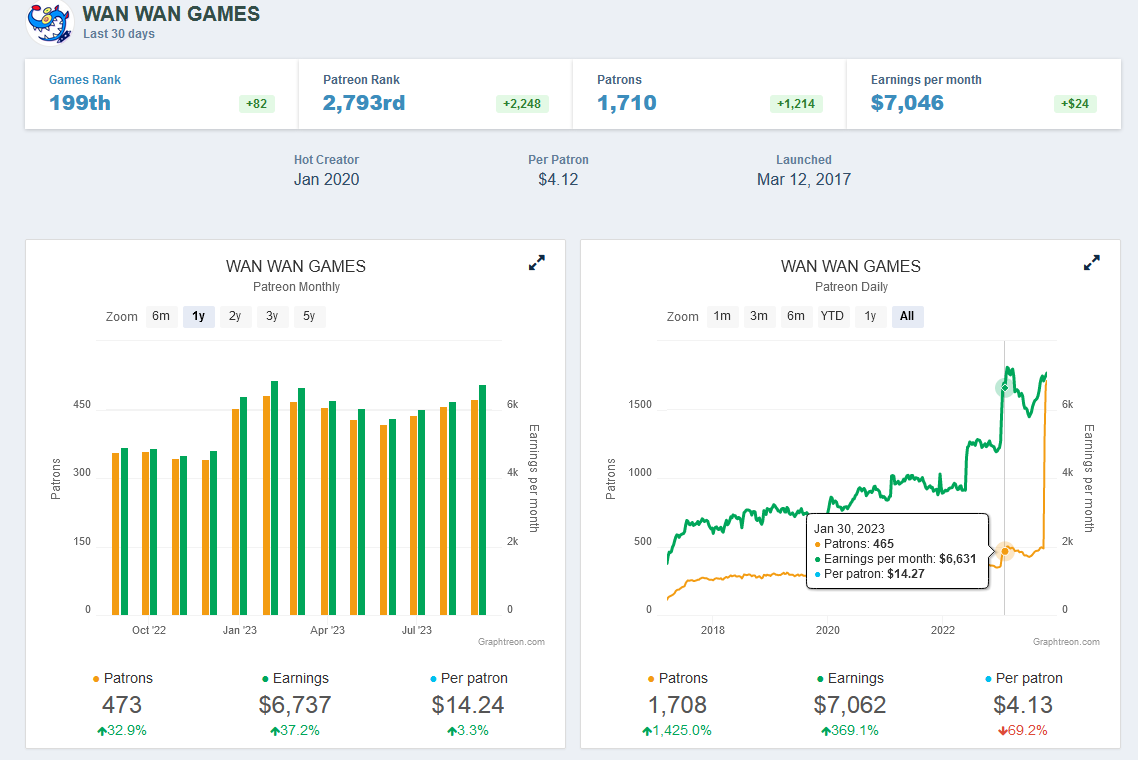Toggle Per patron series in monthly legend
The width and height of the screenshot is (1138, 760).
pos(468,678)
